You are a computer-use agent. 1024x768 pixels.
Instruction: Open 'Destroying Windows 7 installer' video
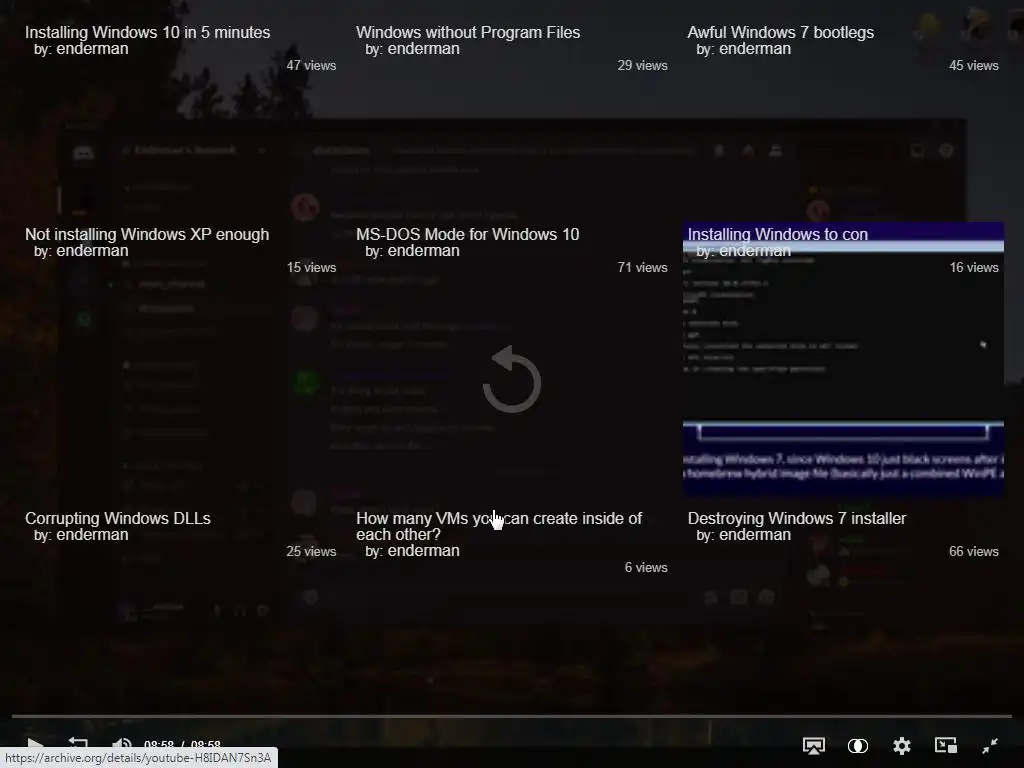point(797,518)
